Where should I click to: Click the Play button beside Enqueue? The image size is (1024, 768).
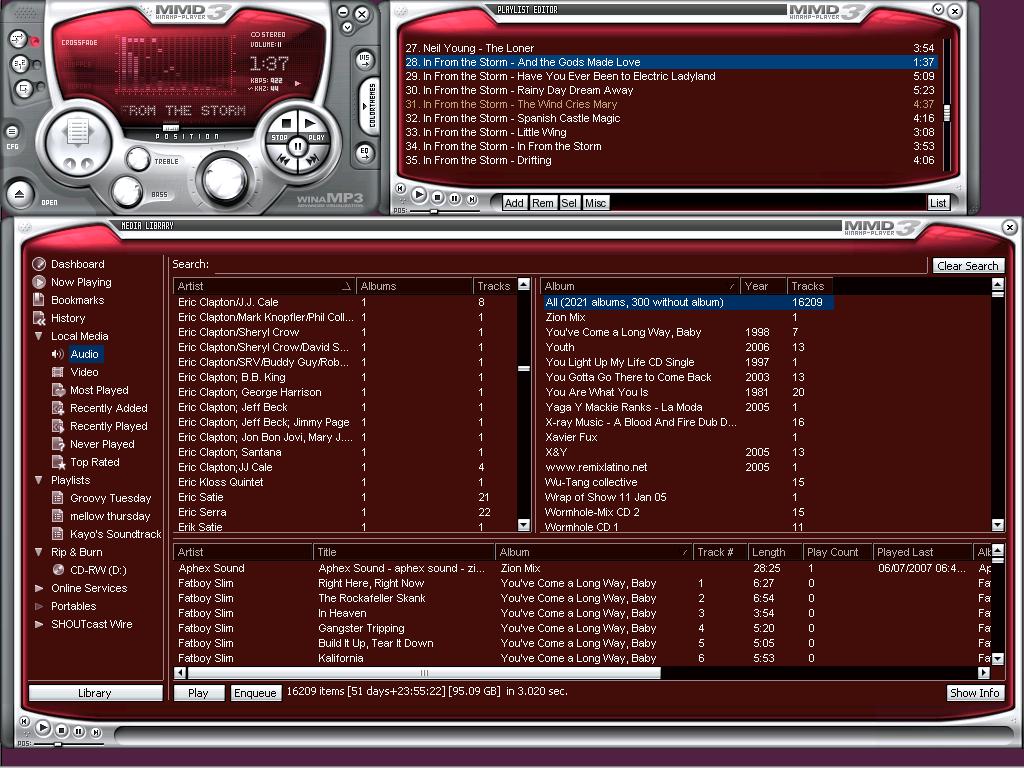[199, 693]
